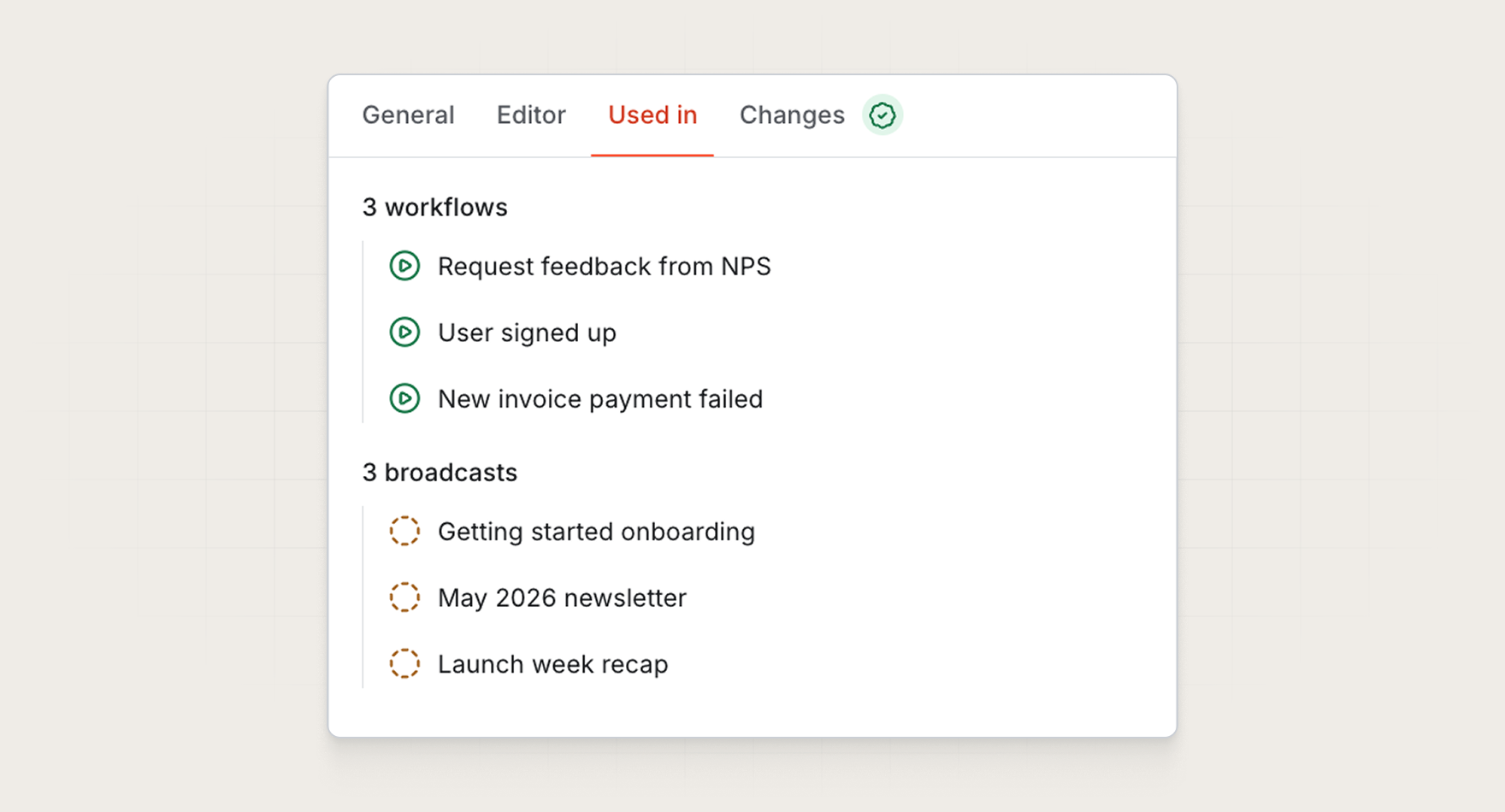This screenshot has height=812, width=1505.
Task: Click the 3 broadcasts section heading
Action: tap(440, 473)
